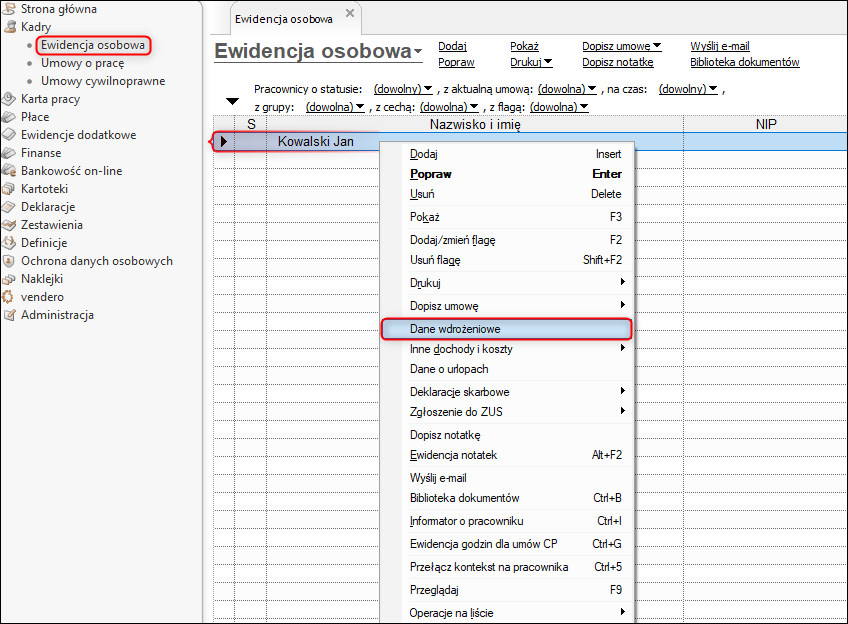The height and width of the screenshot is (624, 848).
Task: Close the Ewidencja osobowa tab
Action: tap(350, 13)
